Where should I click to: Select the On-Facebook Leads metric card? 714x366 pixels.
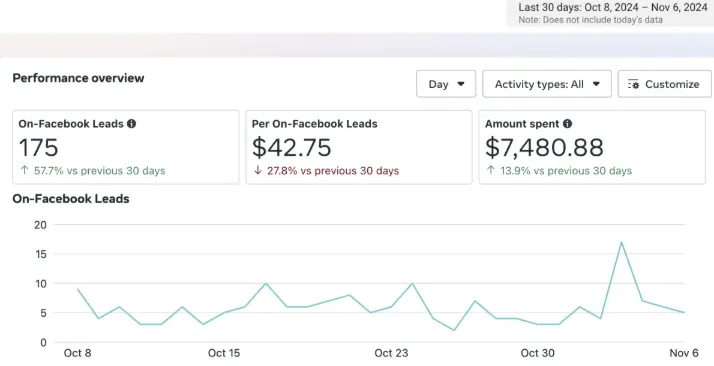click(126, 147)
